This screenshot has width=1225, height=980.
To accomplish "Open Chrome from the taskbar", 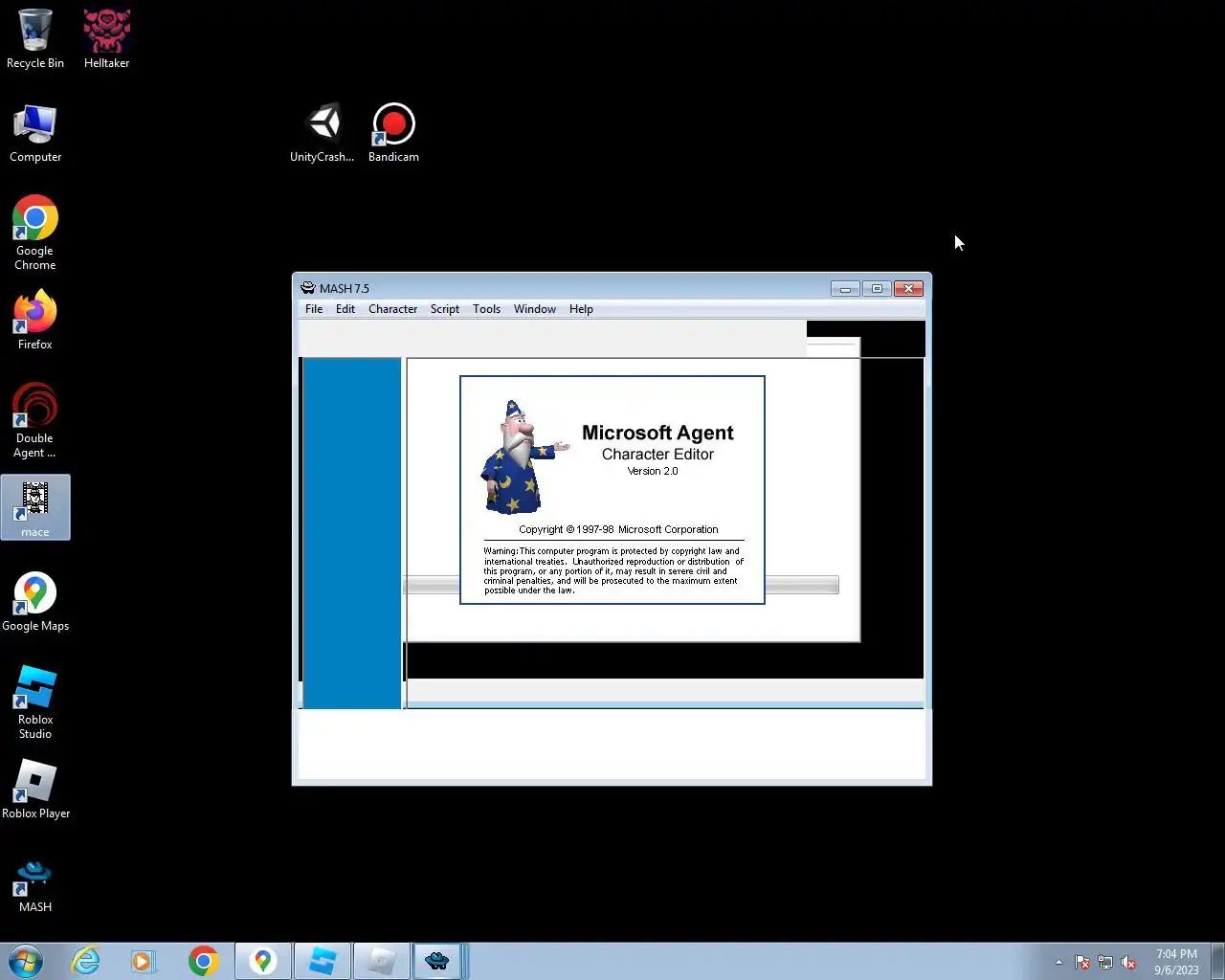I will (x=203, y=961).
